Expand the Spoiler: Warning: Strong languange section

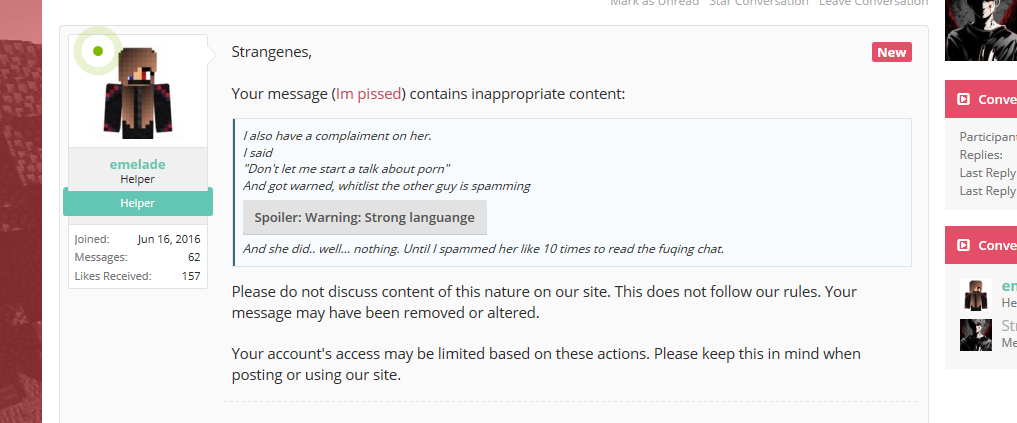point(365,217)
